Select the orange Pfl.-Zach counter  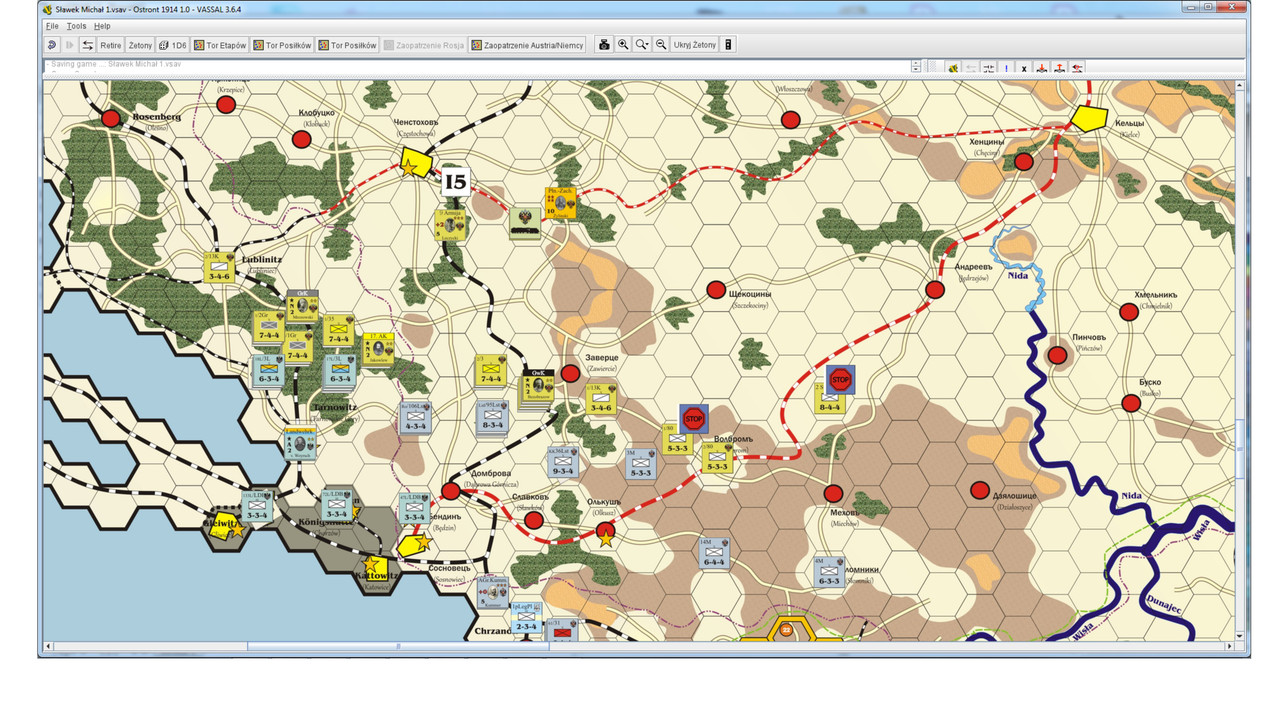pos(560,203)
